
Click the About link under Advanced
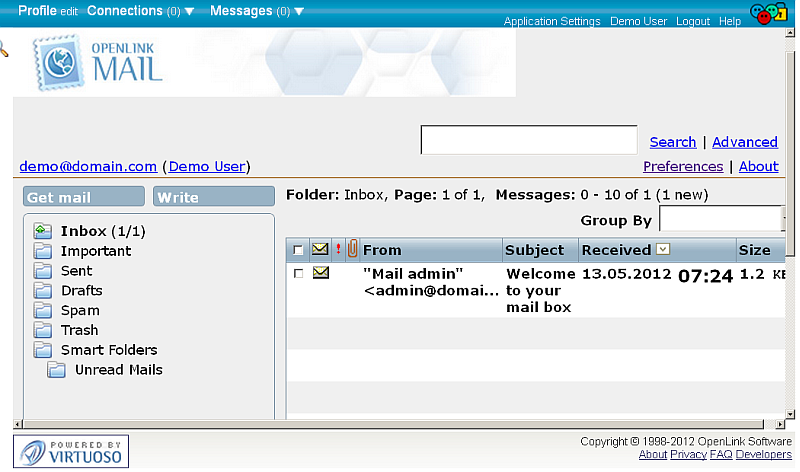pos(758,166)
